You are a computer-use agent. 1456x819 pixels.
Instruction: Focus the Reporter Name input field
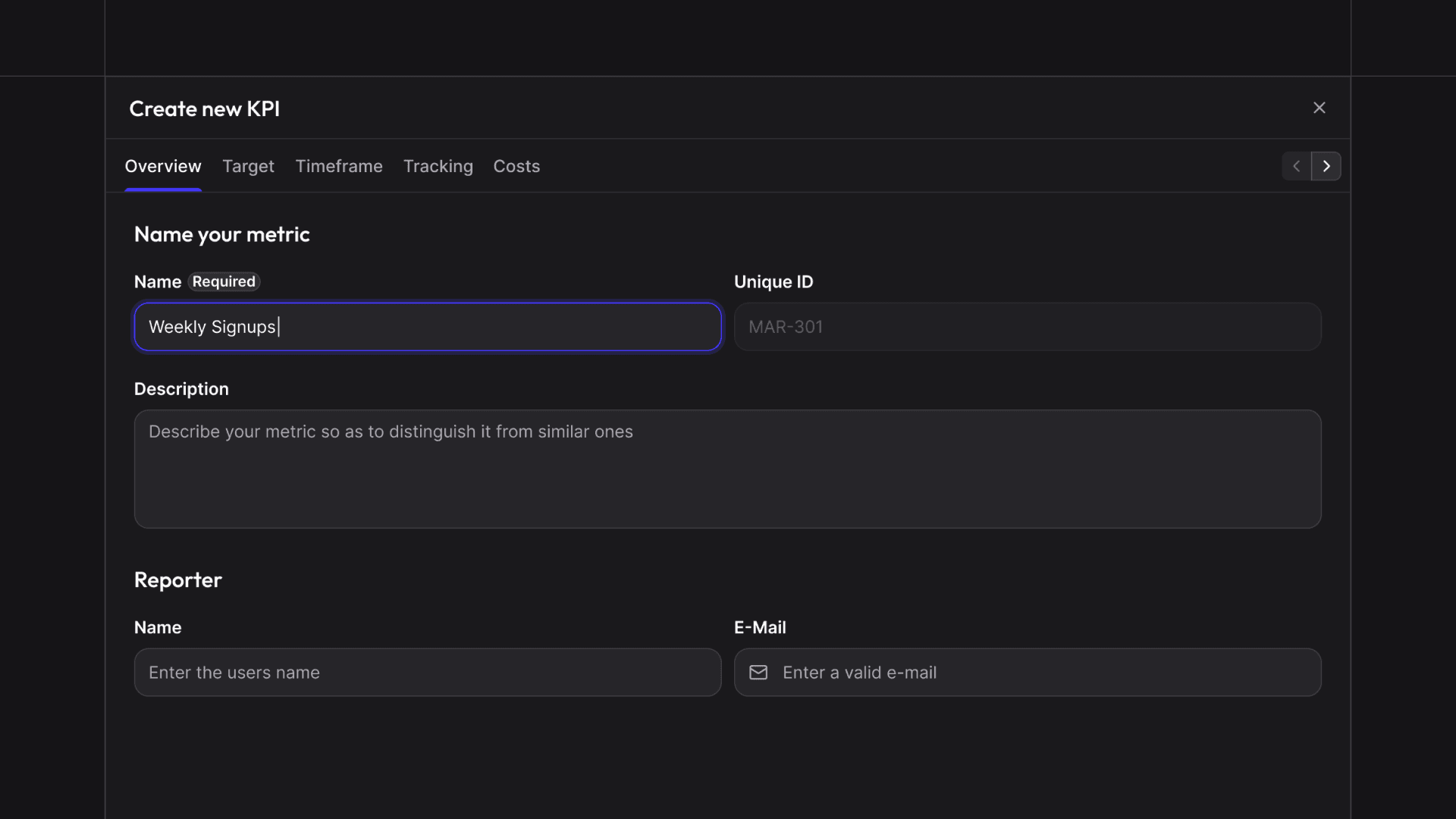[428, 673]
